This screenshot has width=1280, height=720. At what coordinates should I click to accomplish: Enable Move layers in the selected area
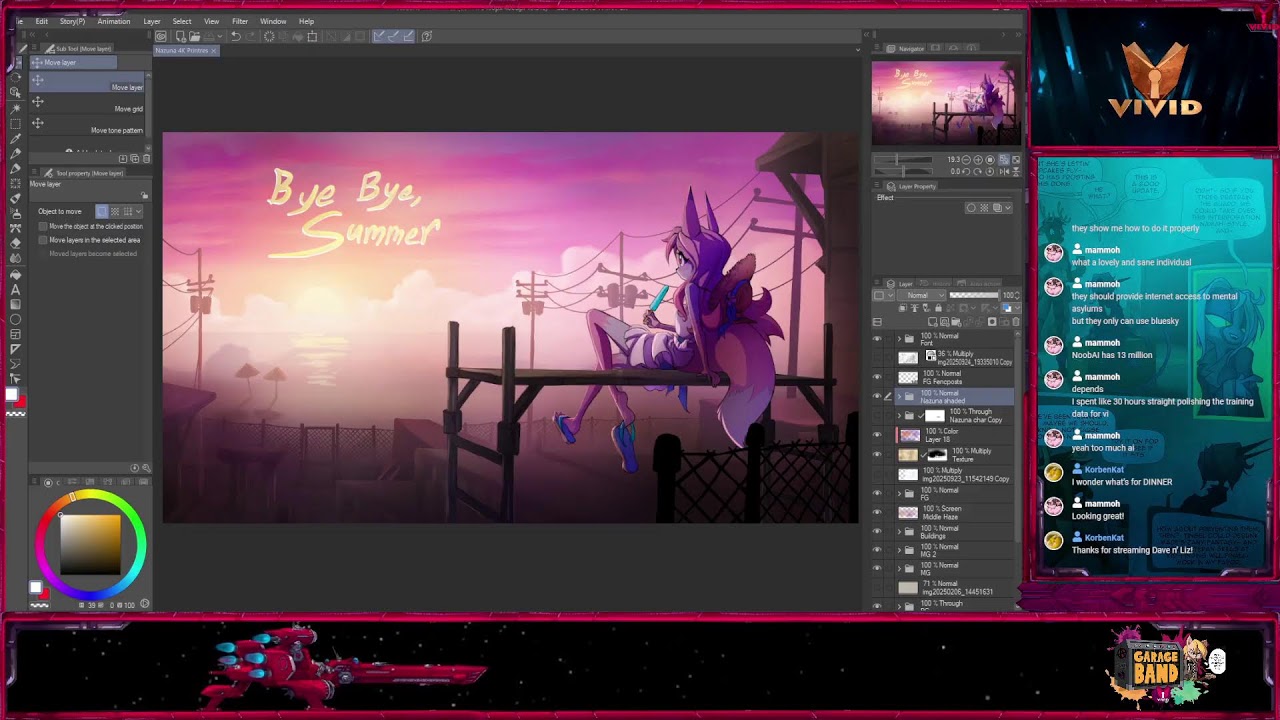pyautogui.click(x=43, y=240)
